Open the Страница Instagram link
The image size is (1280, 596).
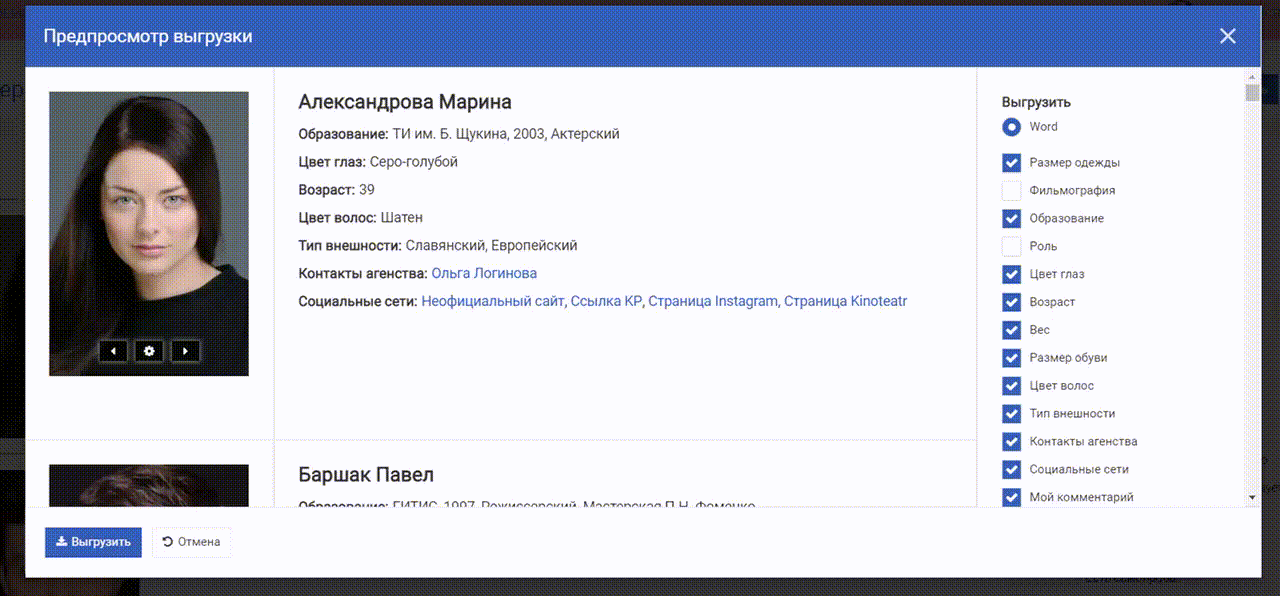click(712, 301)
